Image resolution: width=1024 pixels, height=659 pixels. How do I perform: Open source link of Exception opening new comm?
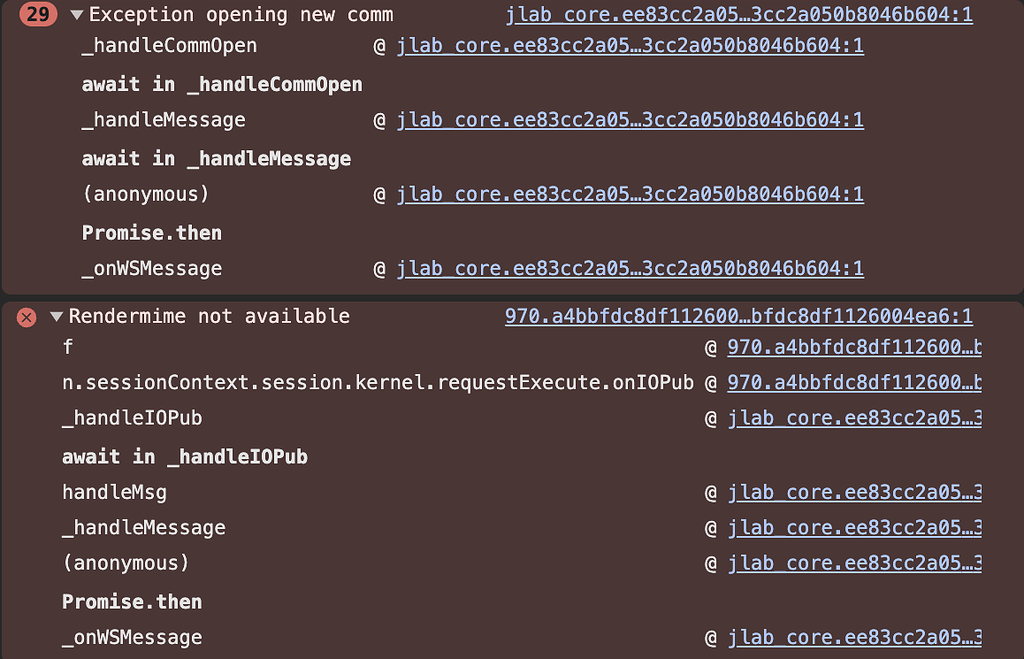(739, 14)
